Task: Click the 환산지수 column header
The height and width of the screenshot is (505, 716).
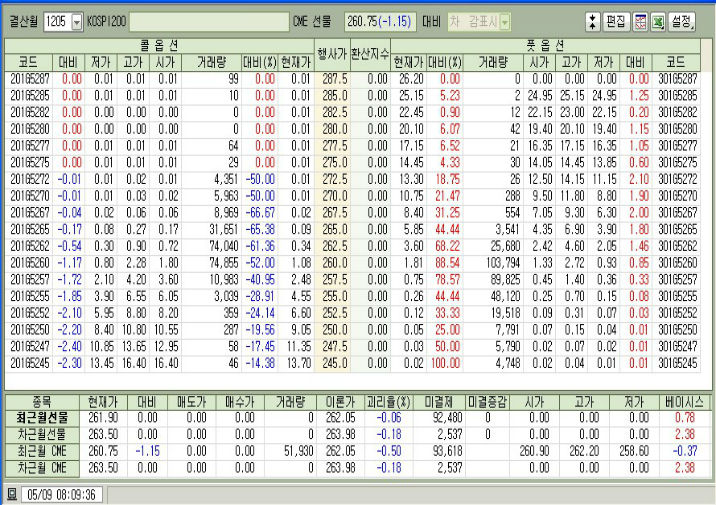Action: (369, 54)
